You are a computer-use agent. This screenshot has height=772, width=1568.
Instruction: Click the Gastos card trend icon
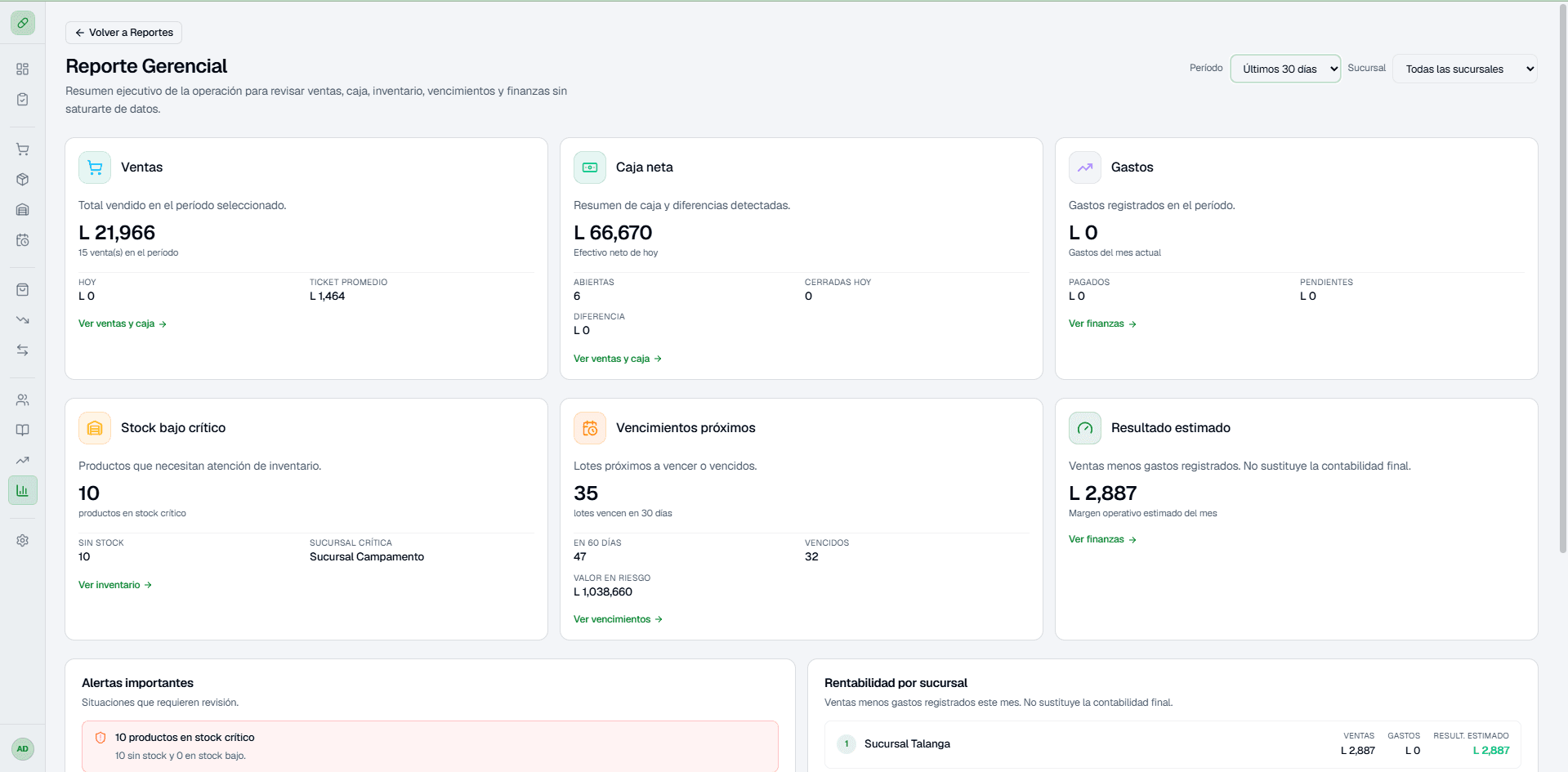pyautogui.click(x=1085, y=167)
